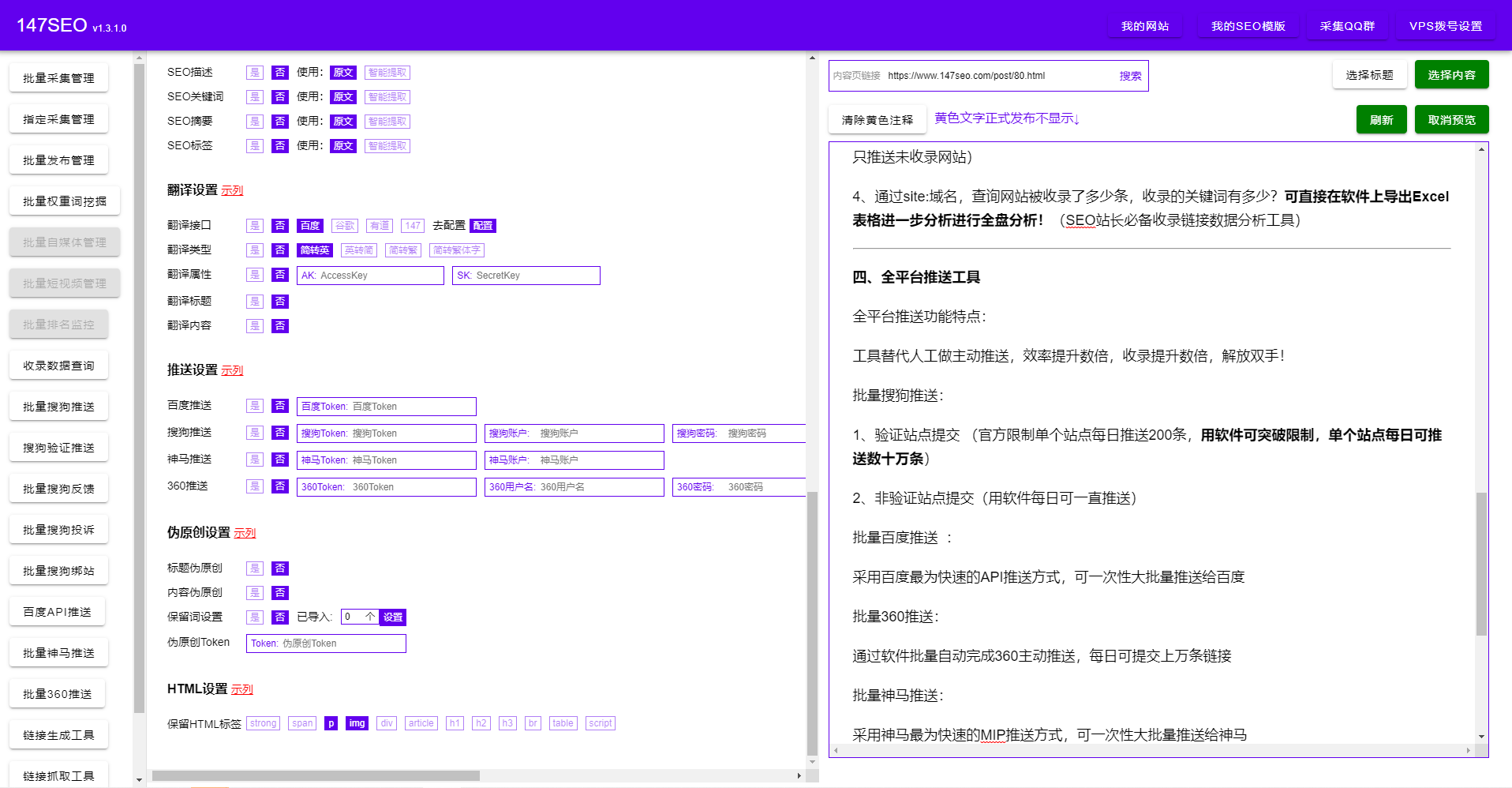Click the preview pane scroll-down arrow
Screen dimensions: 1512x788
[1481, 736]
